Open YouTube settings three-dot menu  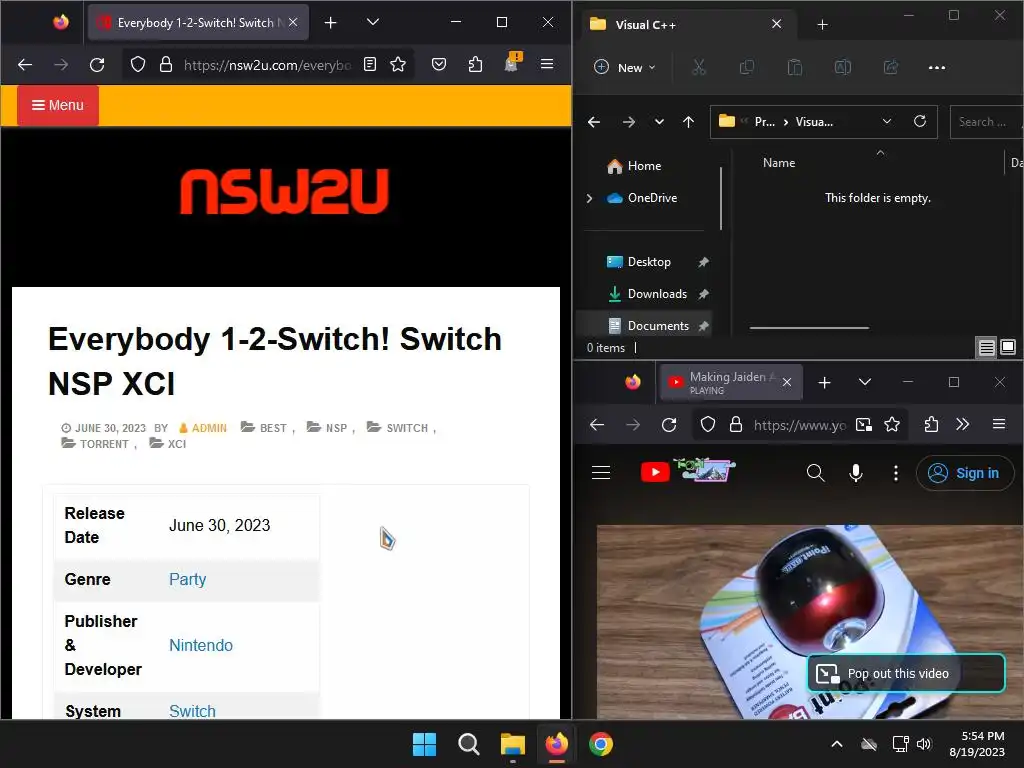coord(895,473)
